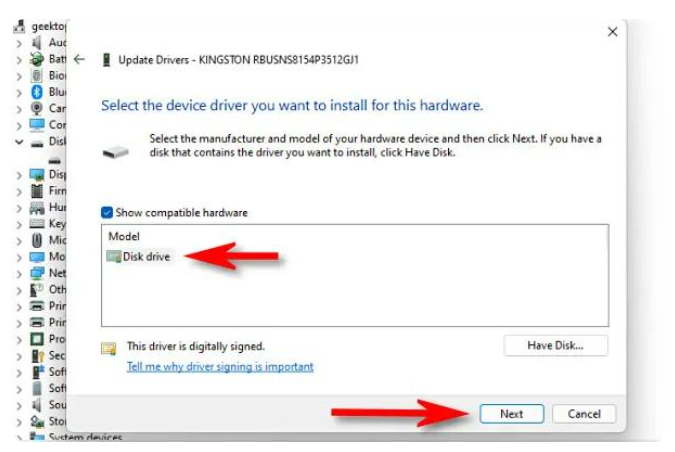This screenshot has width=675, height=452.
Task: Click the Monitors icon in device tree
Action: [x=38, y=256]
